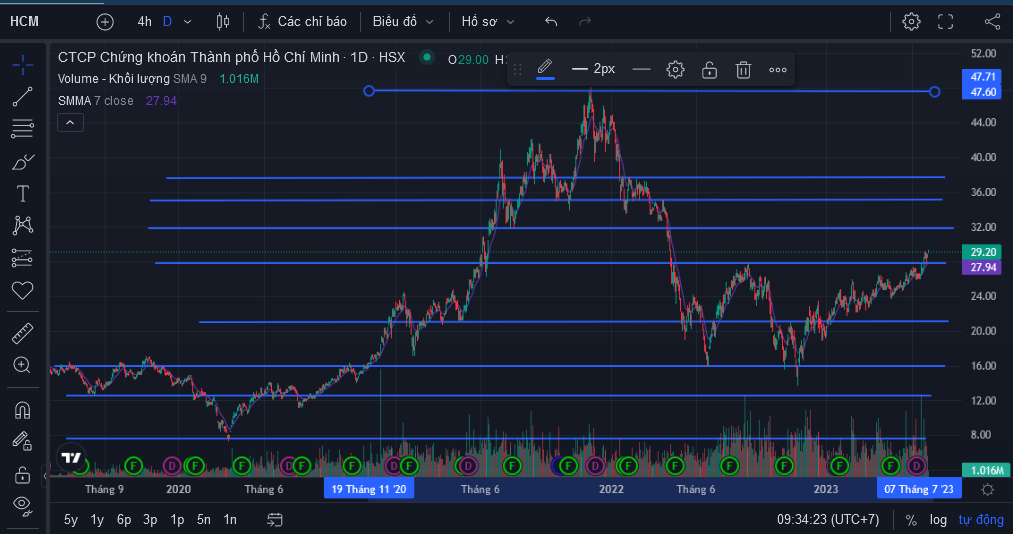This screenshot has height=534, width=1013.
Task: Undo the last chart action
Action: pos(551,22)
